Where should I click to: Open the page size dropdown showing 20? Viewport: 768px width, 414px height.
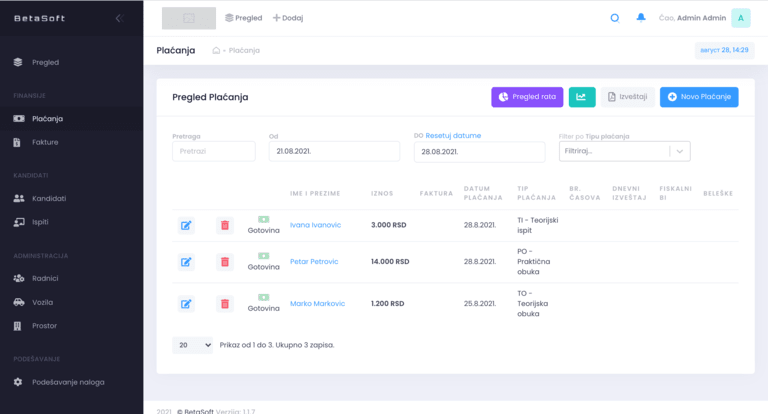[x=192, y=345]
